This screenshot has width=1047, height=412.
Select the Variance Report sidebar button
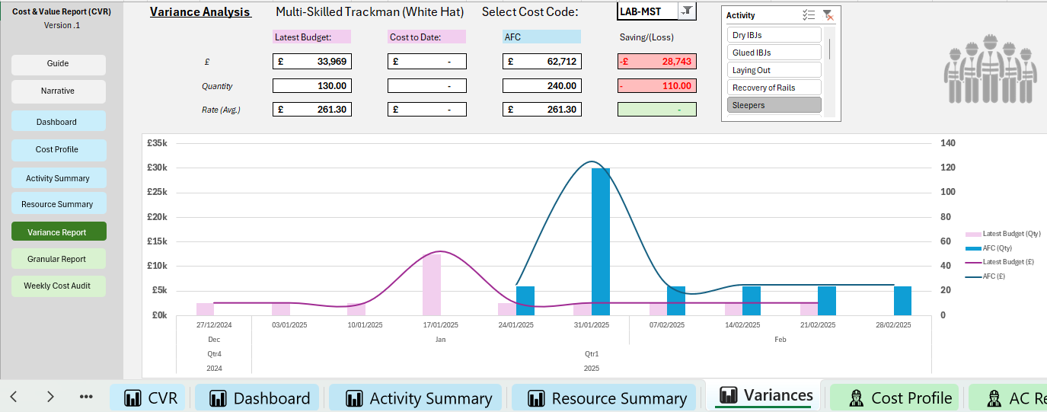(x=58, y=232)
